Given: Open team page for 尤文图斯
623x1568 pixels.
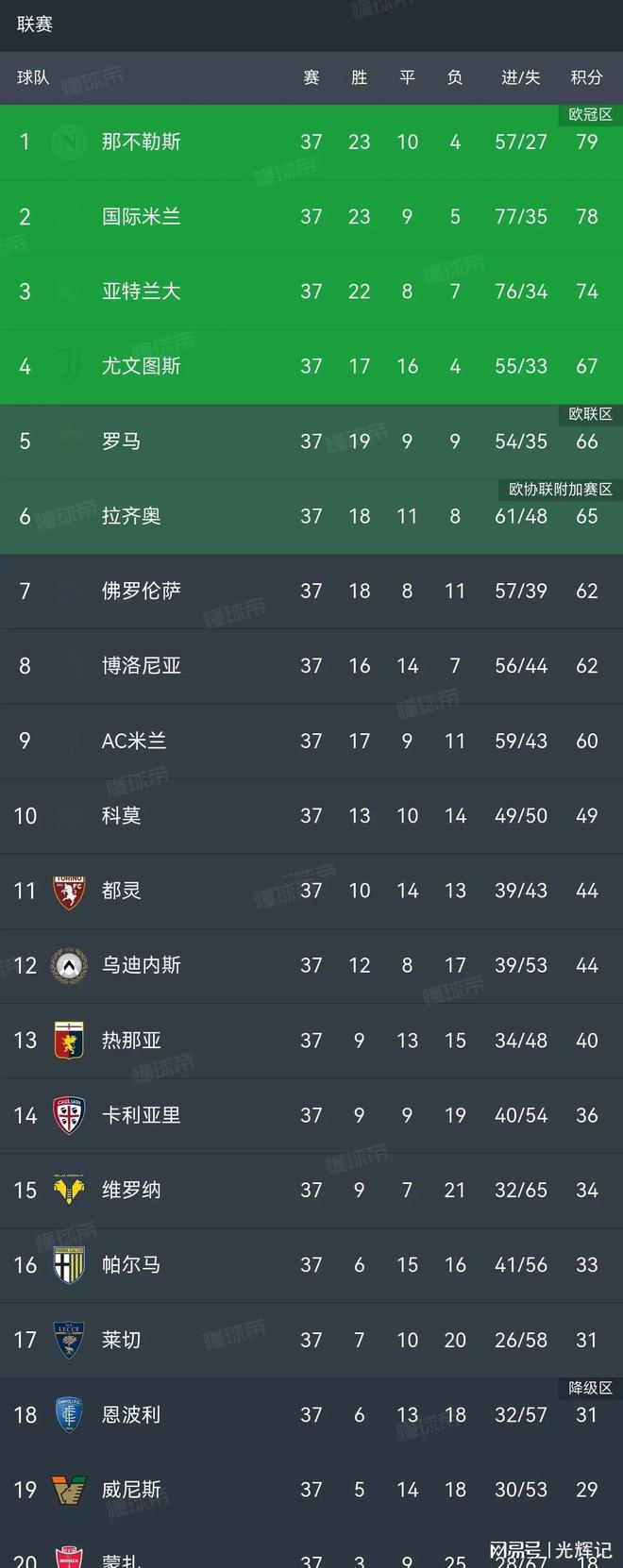Looking at the screenshot, I should click(141, 366).
